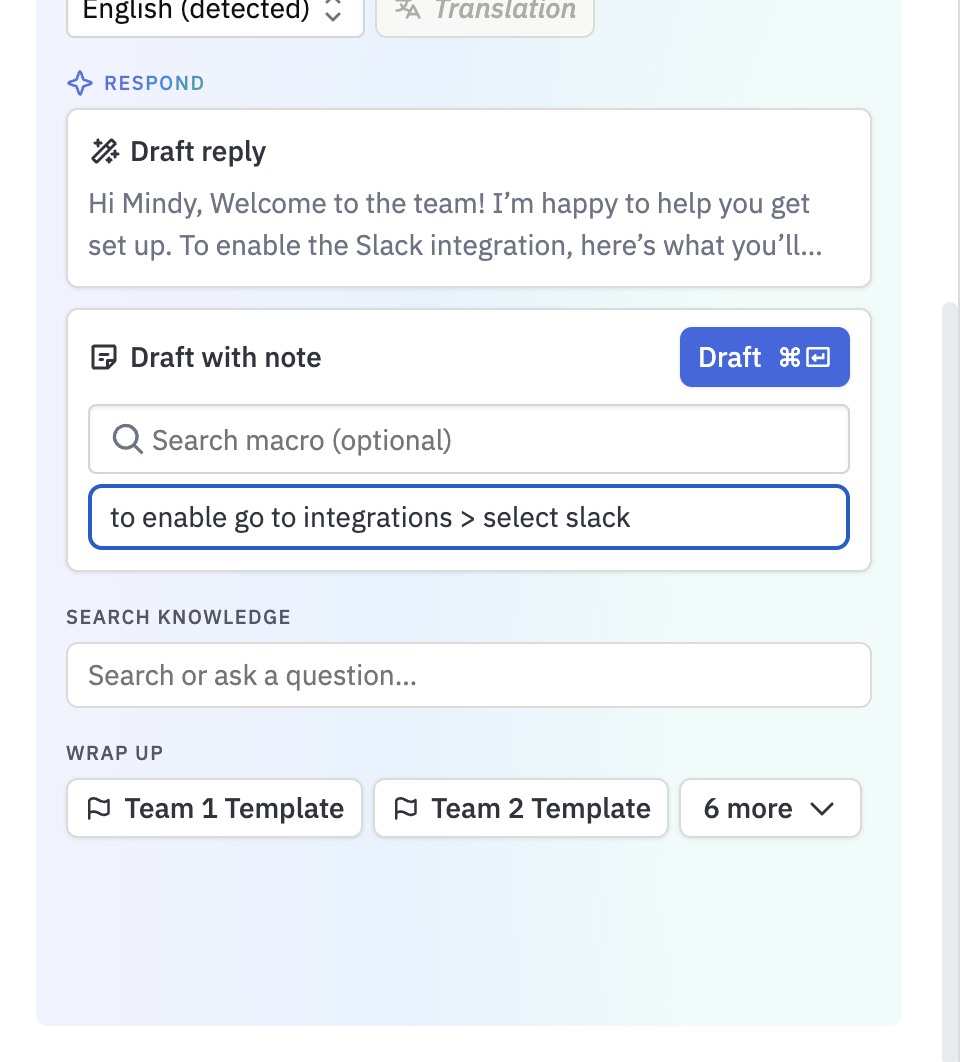Select the Team 2 Template button
Viewport: 974px width, 1062px height.
521,808
